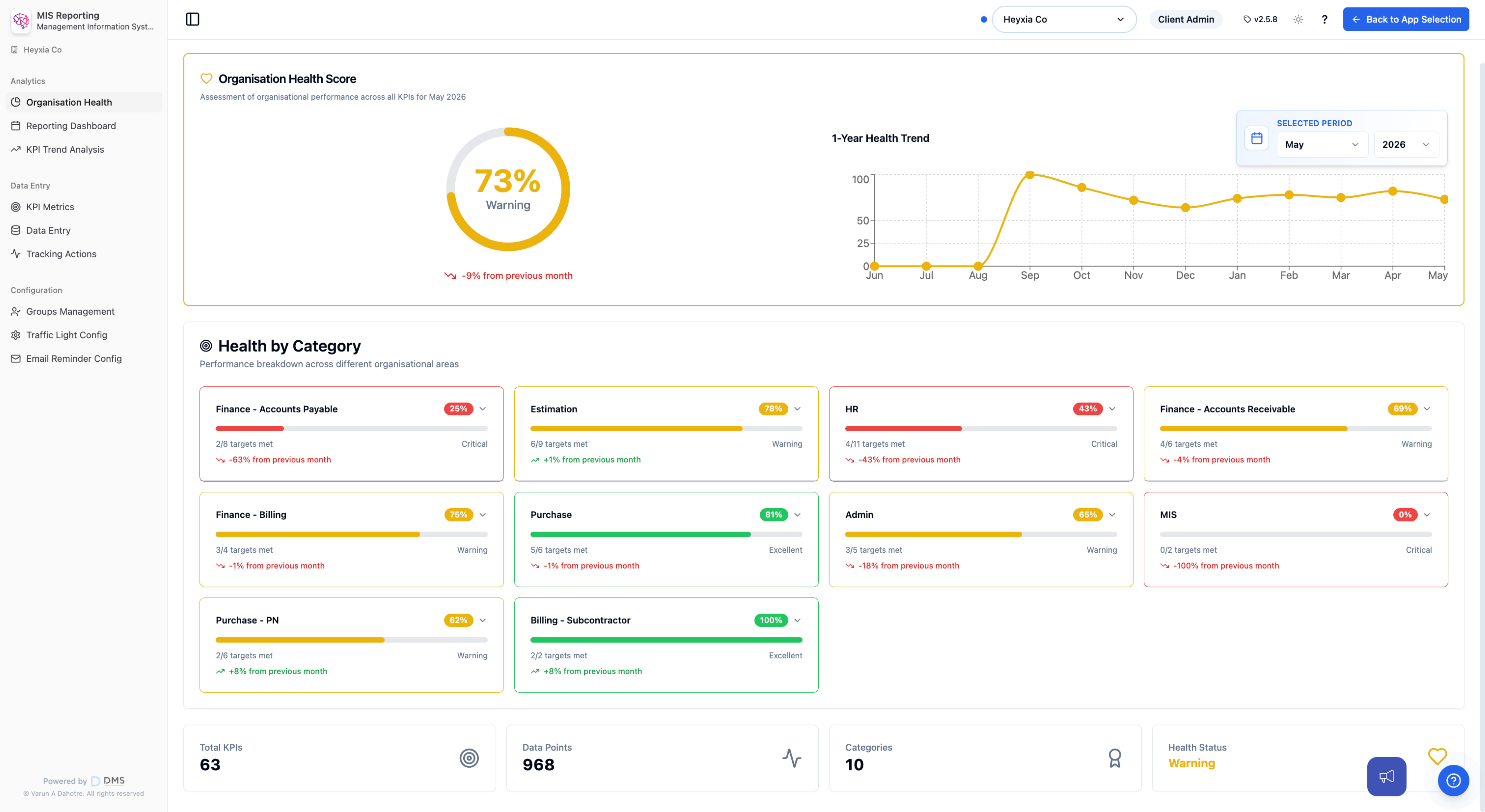
Task: Open the 2026 year dropdown
Action: [1406, 145]
